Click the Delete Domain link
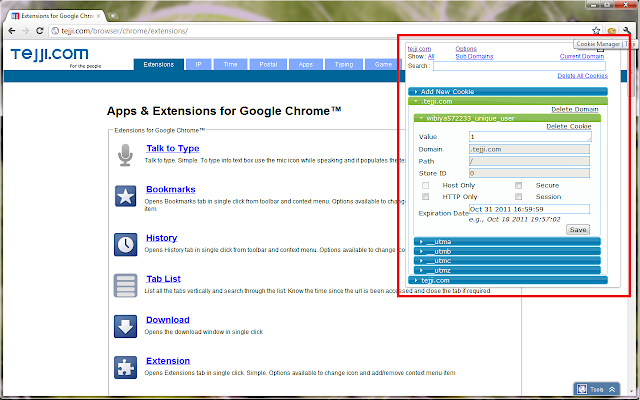 pos(575,109)
